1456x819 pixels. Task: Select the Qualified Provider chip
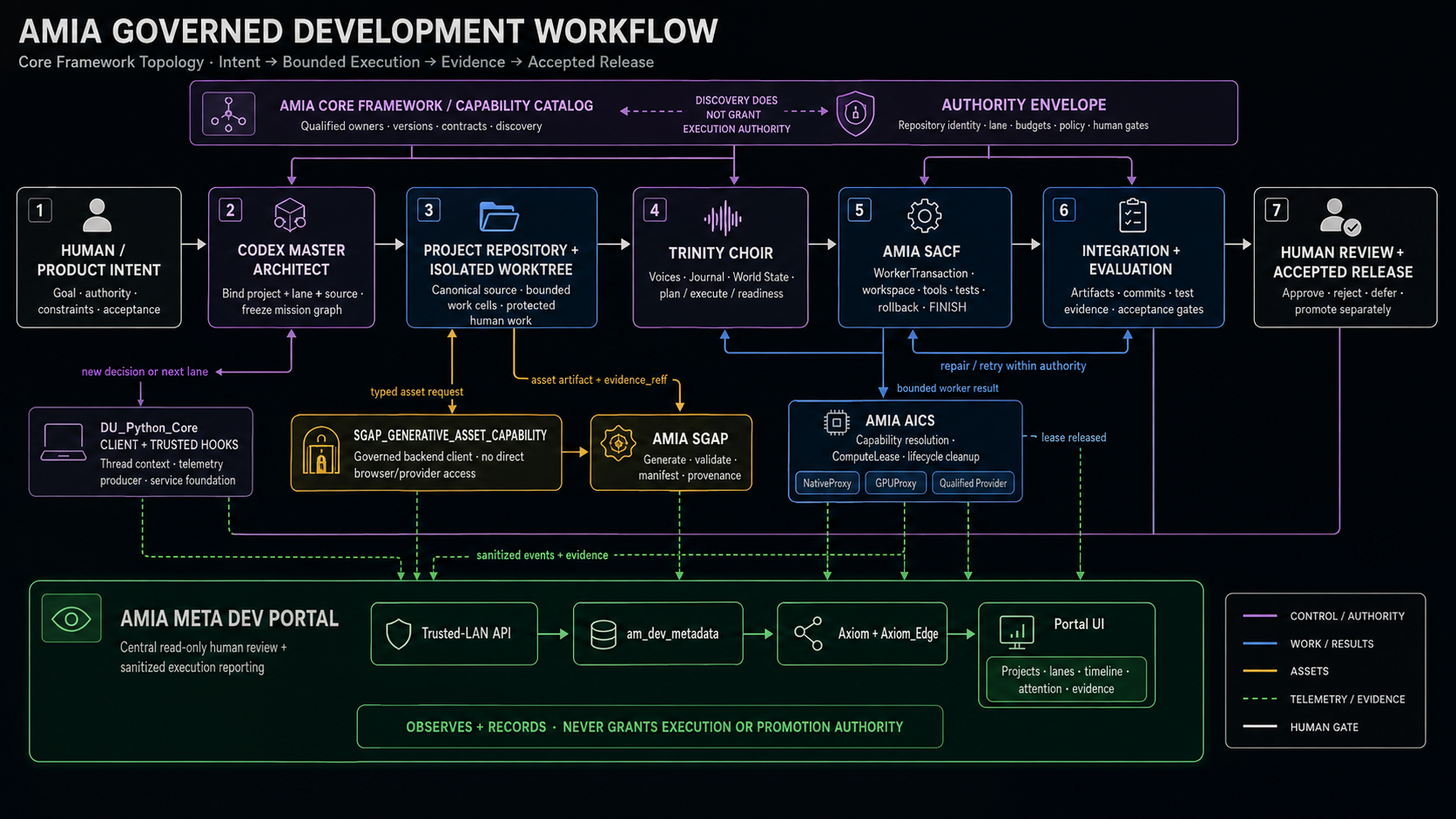pyautogui.click(x=973, y=483)
